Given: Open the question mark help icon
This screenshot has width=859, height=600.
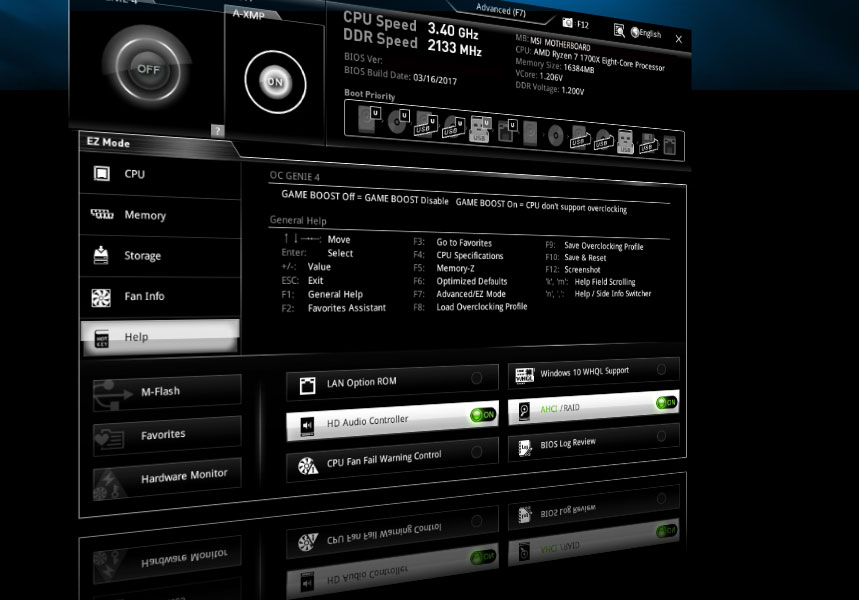Looking at the screenshot, I should coord(217,130).
